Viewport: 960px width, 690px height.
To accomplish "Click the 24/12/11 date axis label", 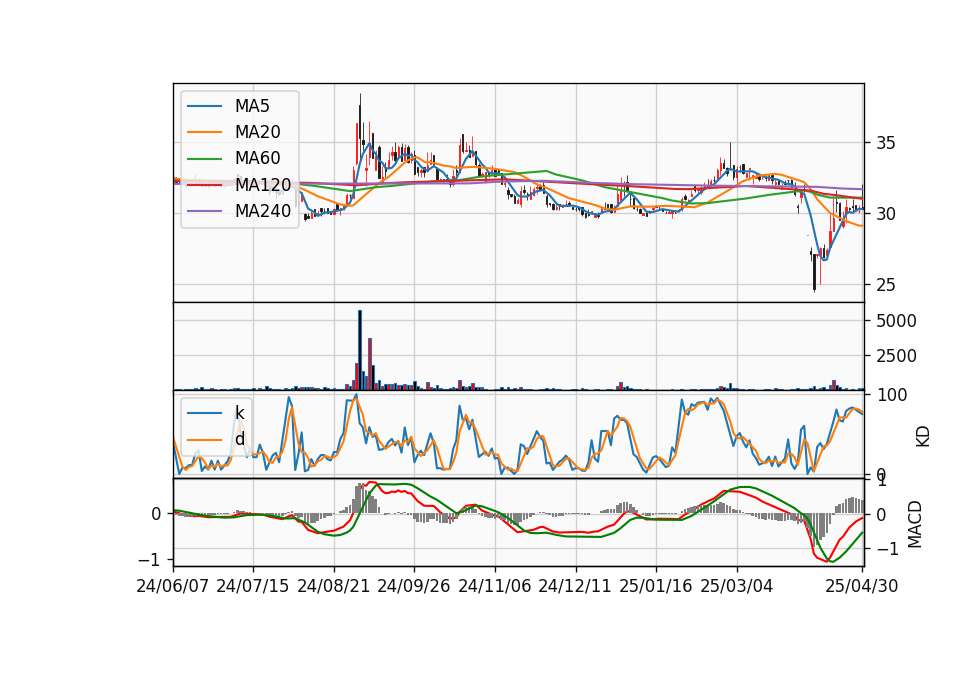I will point(574,586).
